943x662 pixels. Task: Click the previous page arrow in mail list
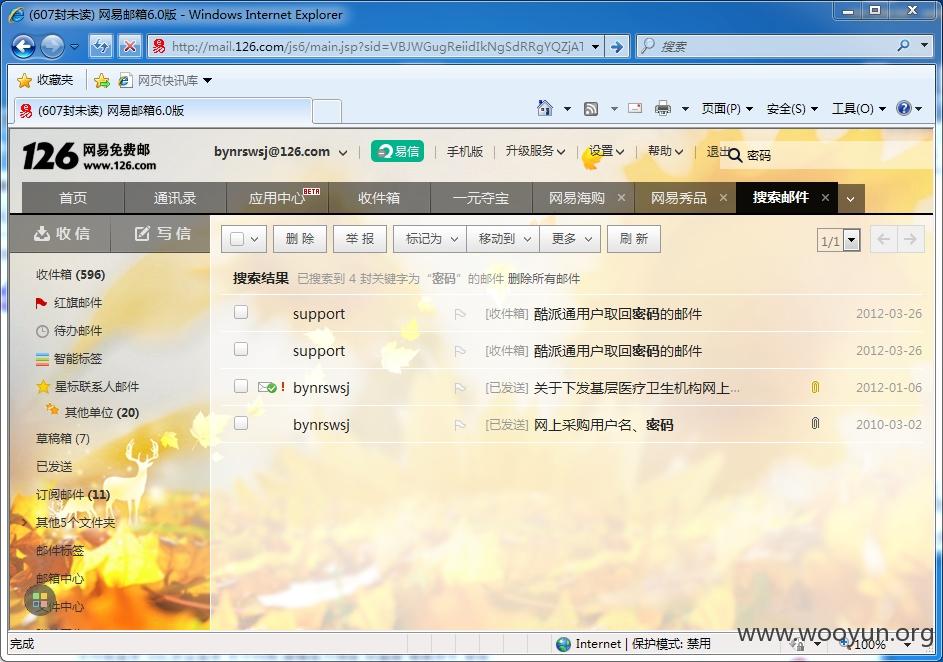(883, 239)
